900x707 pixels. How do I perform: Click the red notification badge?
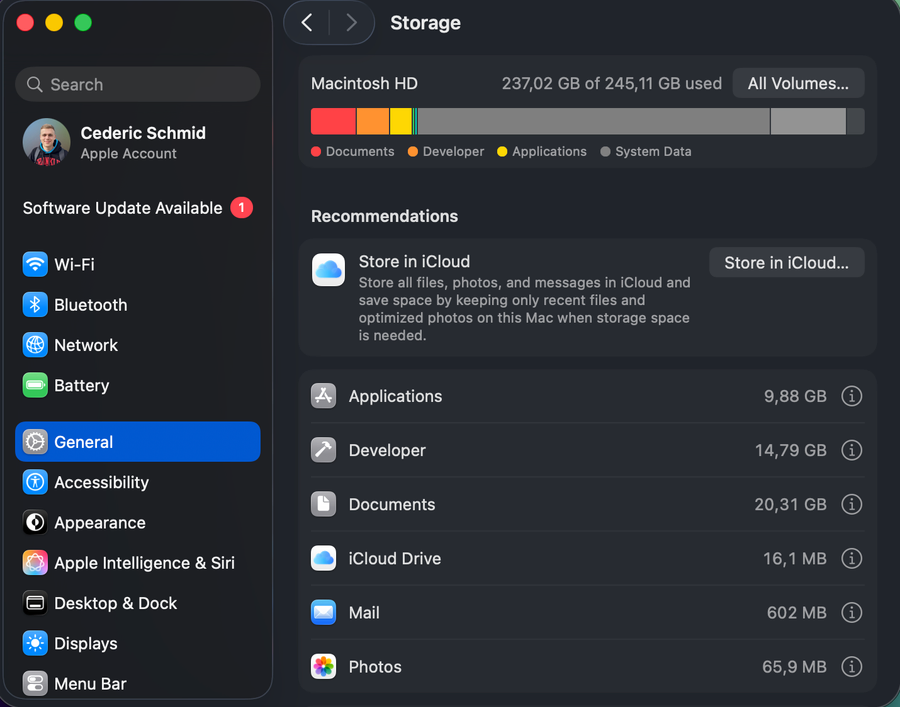[x=242, y=208]
